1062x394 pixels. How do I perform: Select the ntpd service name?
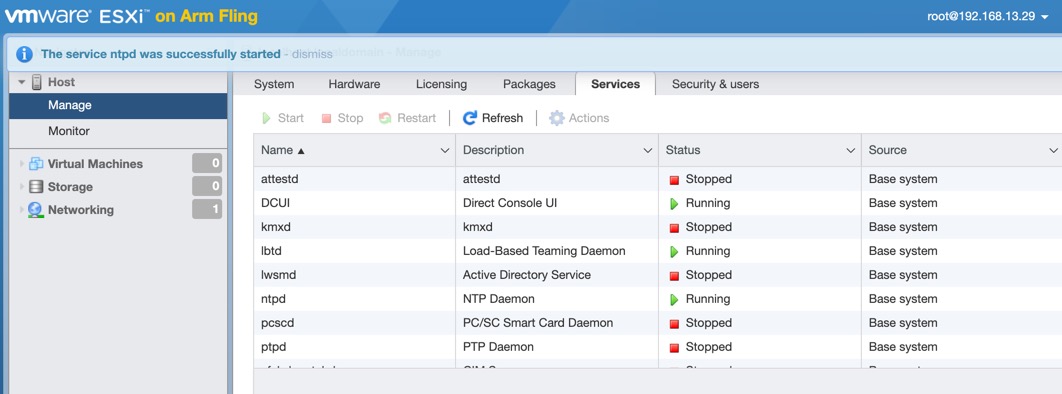pos(274,299)
